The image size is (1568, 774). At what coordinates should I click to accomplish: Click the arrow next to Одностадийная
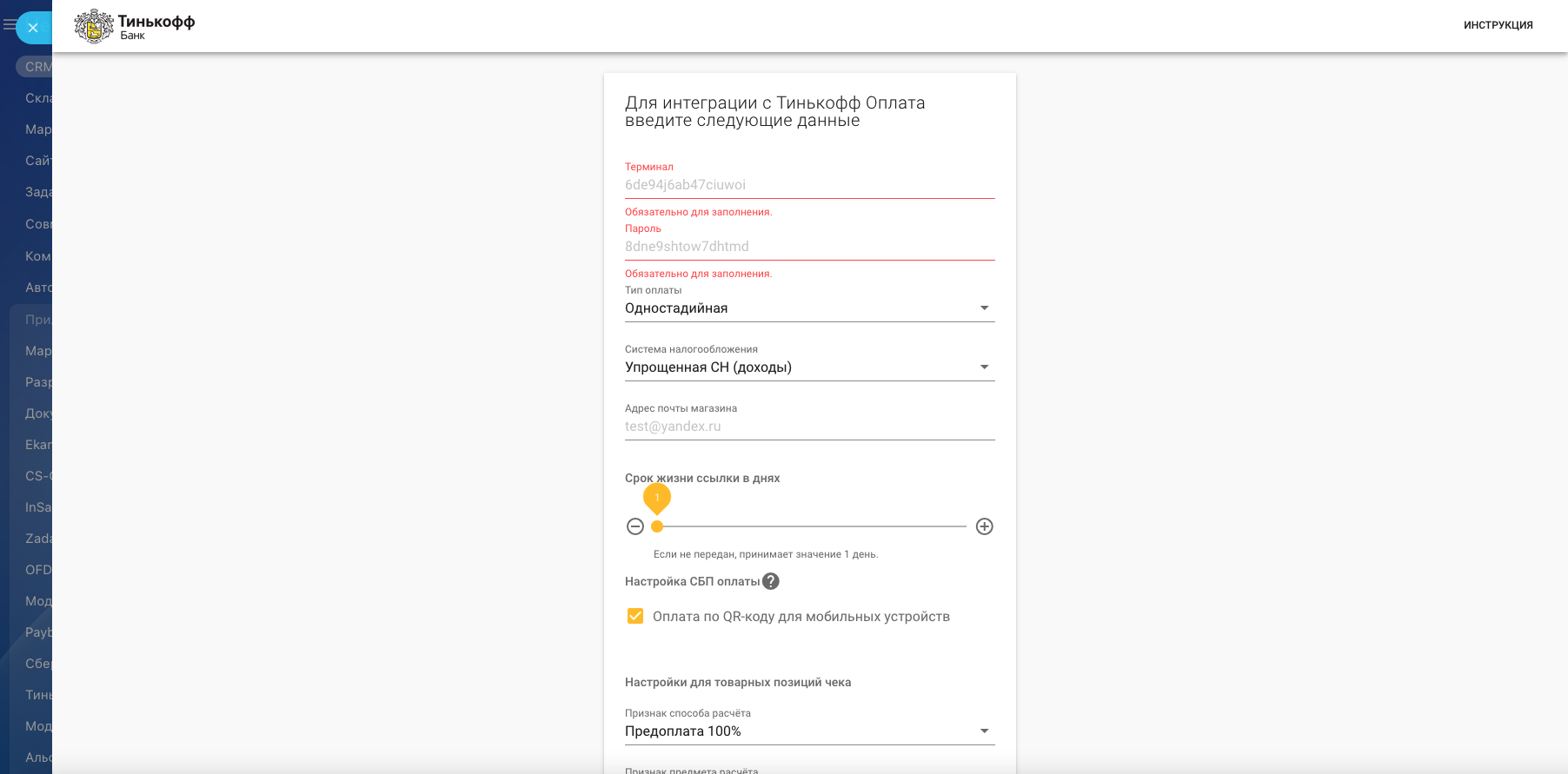tap(985, 308)
